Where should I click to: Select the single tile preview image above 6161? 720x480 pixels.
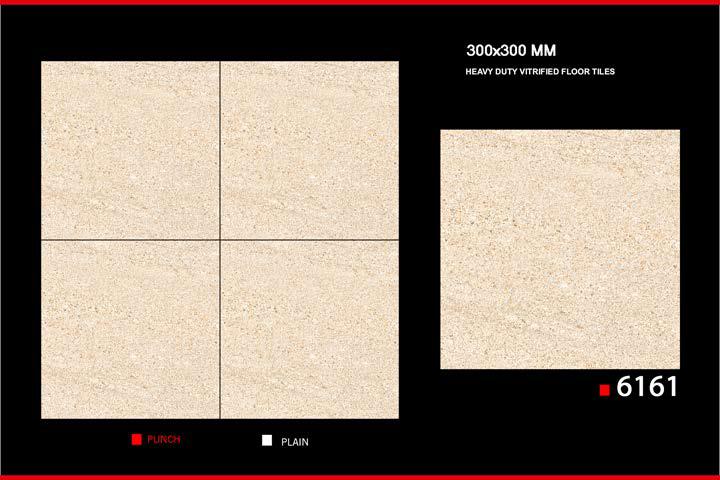(560, 249)
